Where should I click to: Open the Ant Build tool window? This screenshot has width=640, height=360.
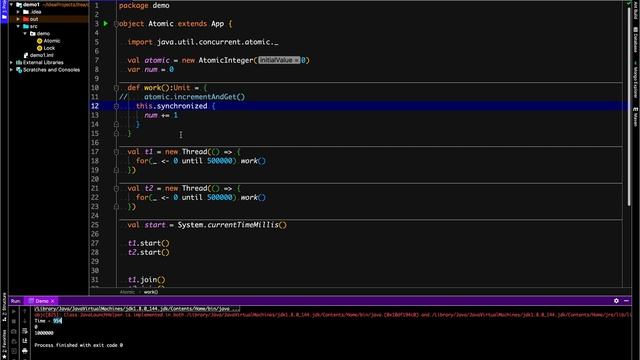[x=636, y=10]
